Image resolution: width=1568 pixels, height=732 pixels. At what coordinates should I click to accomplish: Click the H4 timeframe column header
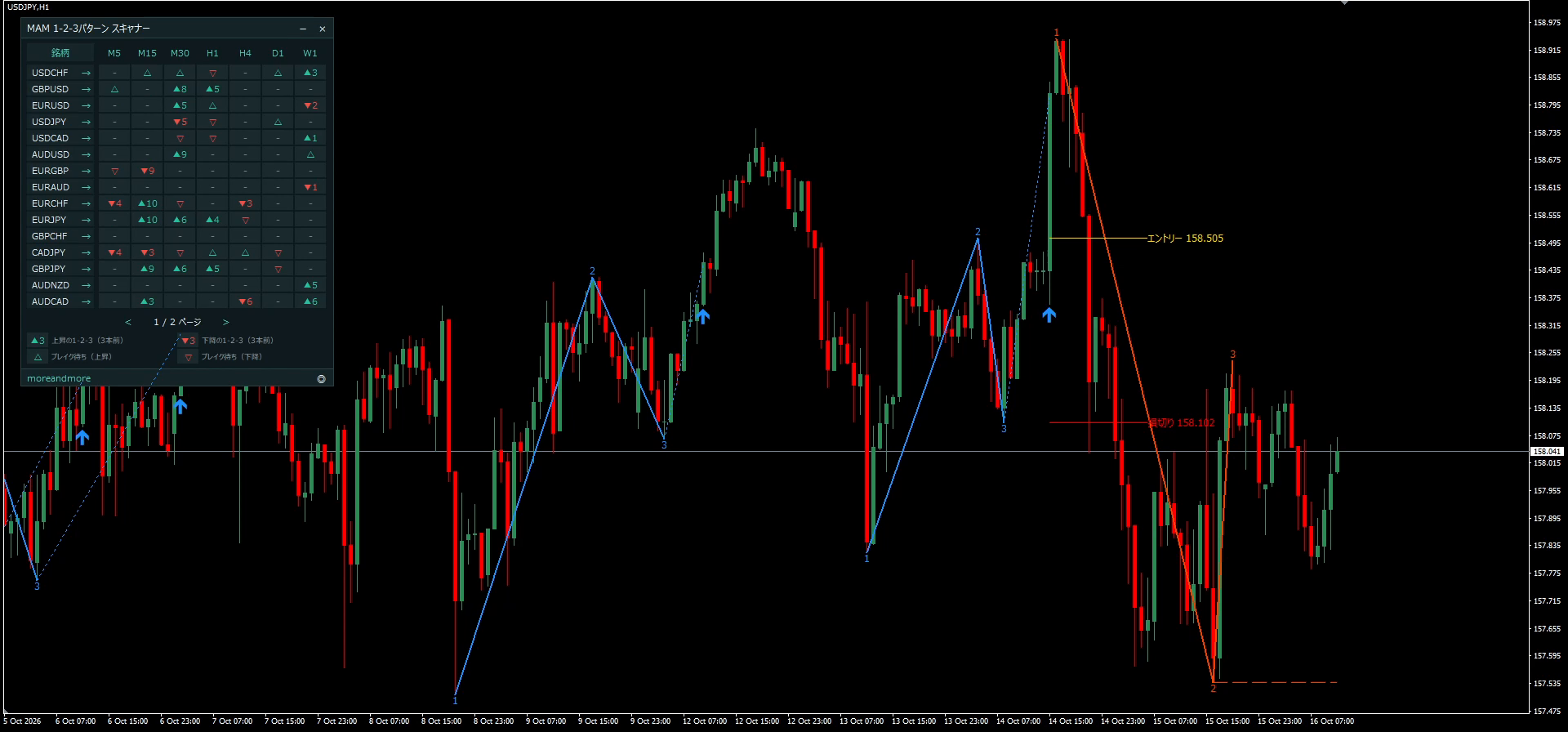[245, 53]
